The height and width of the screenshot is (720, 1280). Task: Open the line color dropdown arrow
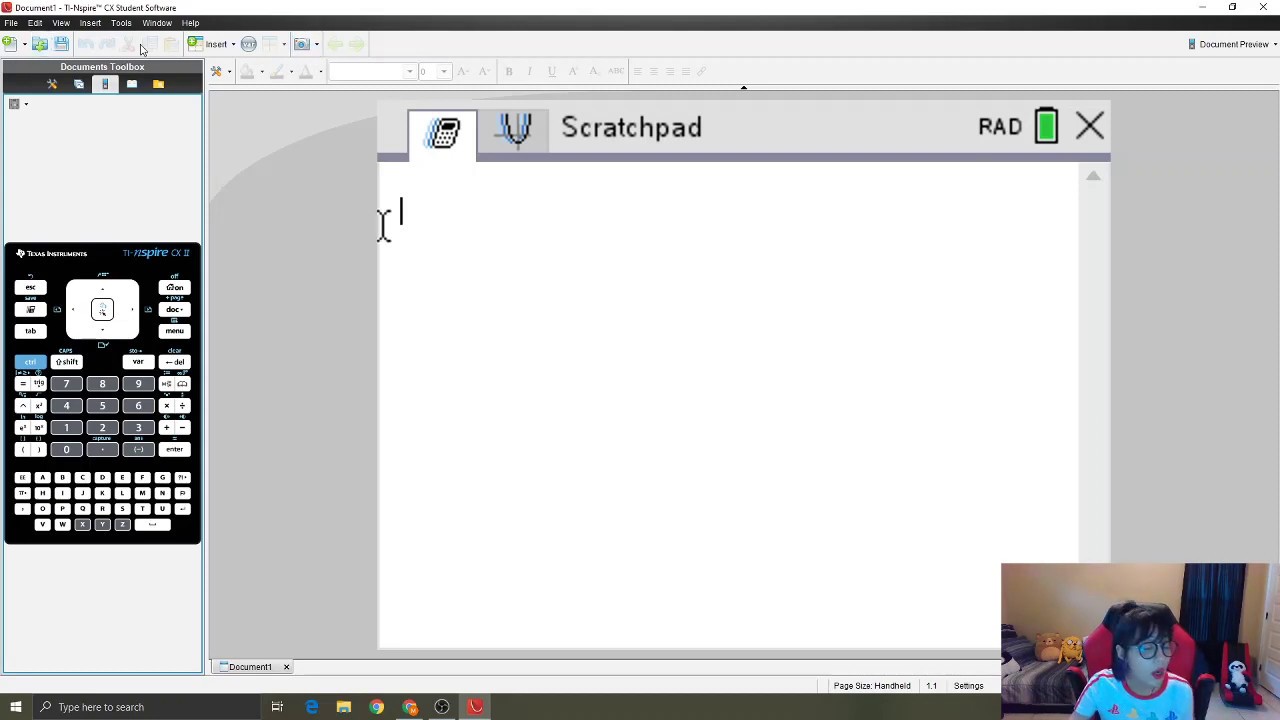[x=291, y=71]
